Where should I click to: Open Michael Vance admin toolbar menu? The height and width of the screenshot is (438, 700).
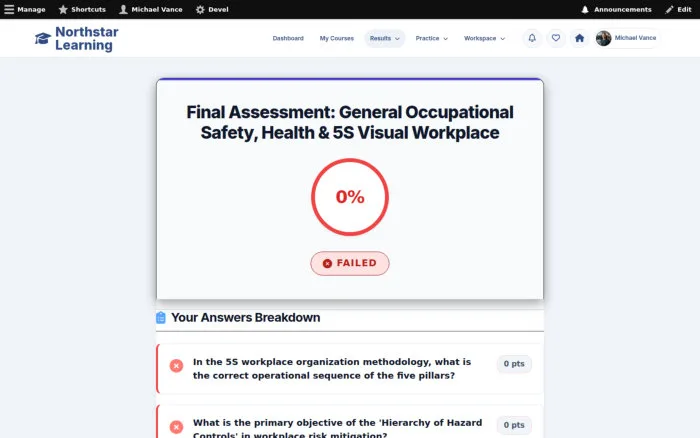point(151,9)
